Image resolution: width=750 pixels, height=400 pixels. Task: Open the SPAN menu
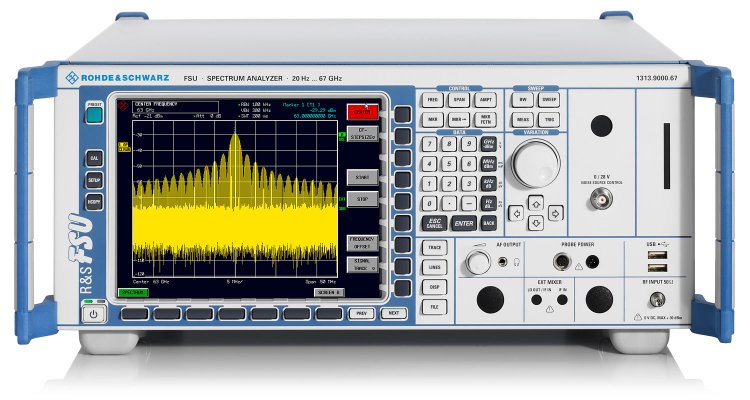[460, 101]
